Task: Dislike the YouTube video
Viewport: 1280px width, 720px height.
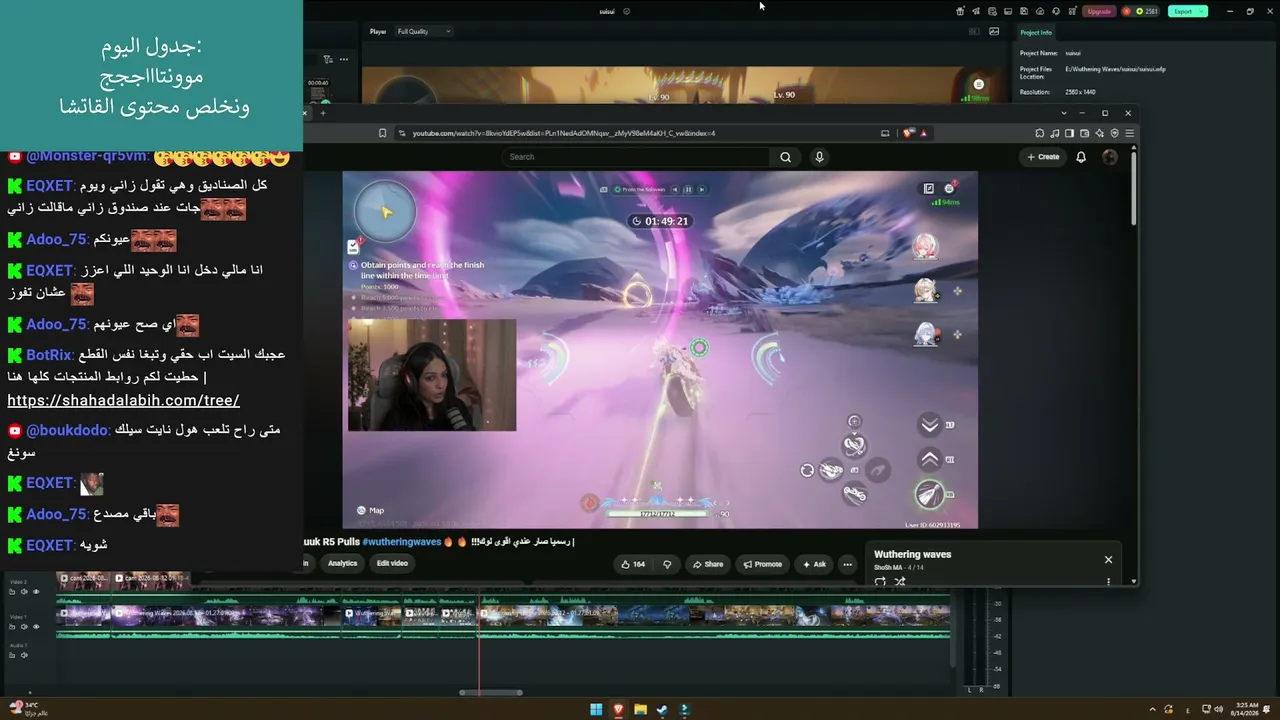Action: point(667,564)
